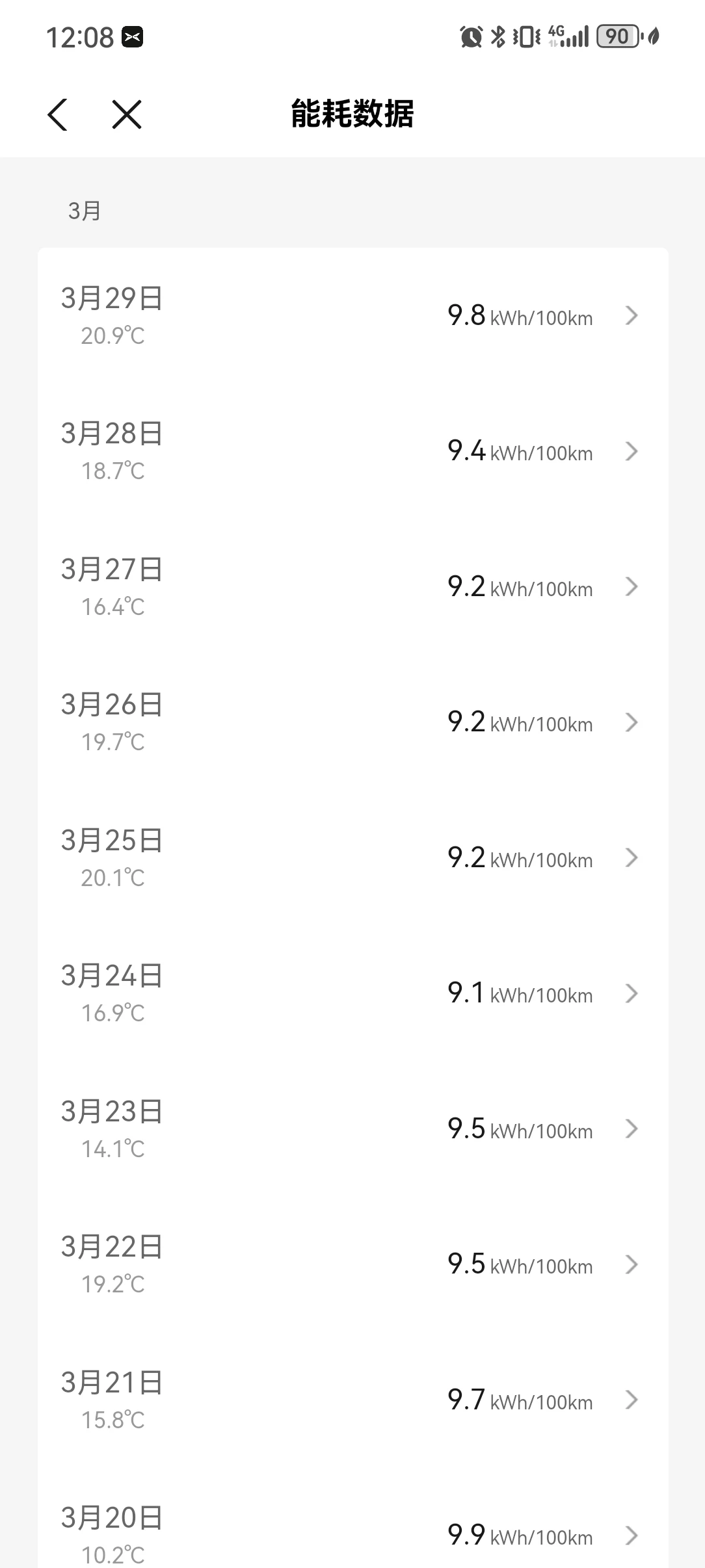Expand the 3月28日 entry chevron

coord(631,451)
